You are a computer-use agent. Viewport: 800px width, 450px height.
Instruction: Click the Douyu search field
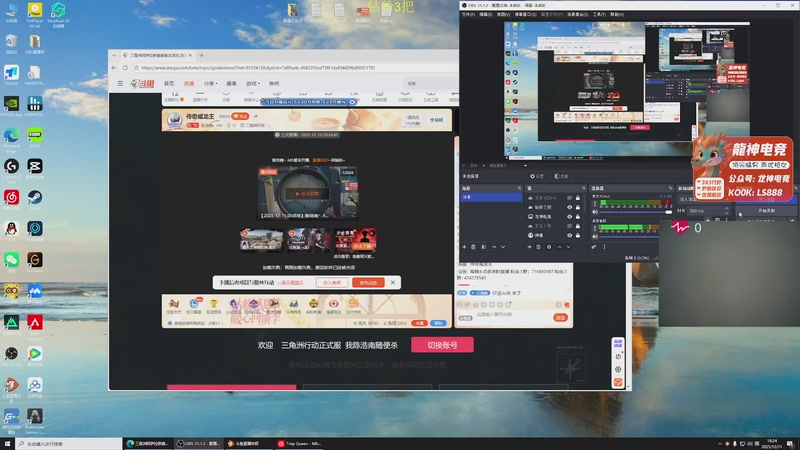(430, 83)
